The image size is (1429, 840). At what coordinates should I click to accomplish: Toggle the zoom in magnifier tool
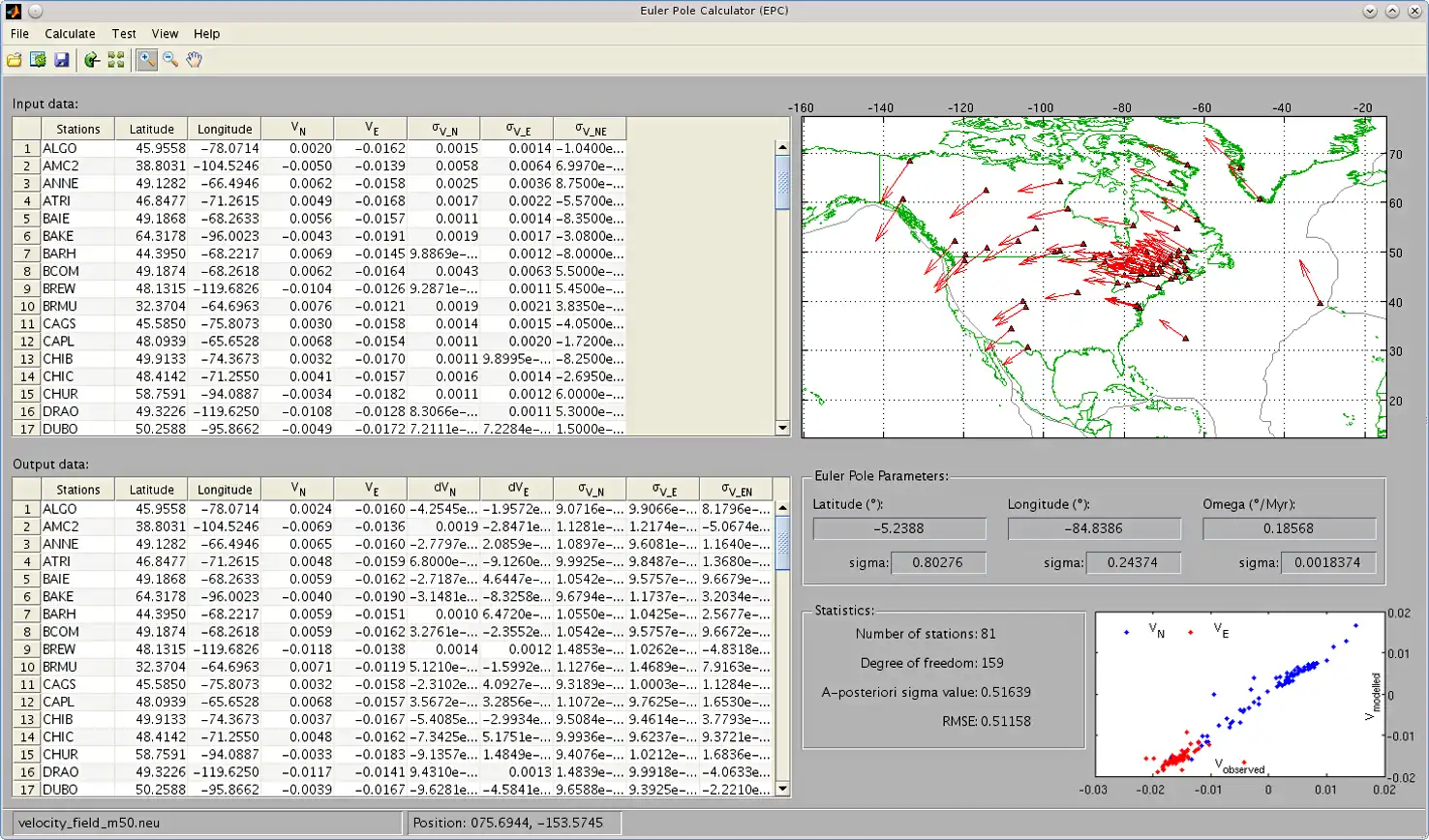[146, 60]
